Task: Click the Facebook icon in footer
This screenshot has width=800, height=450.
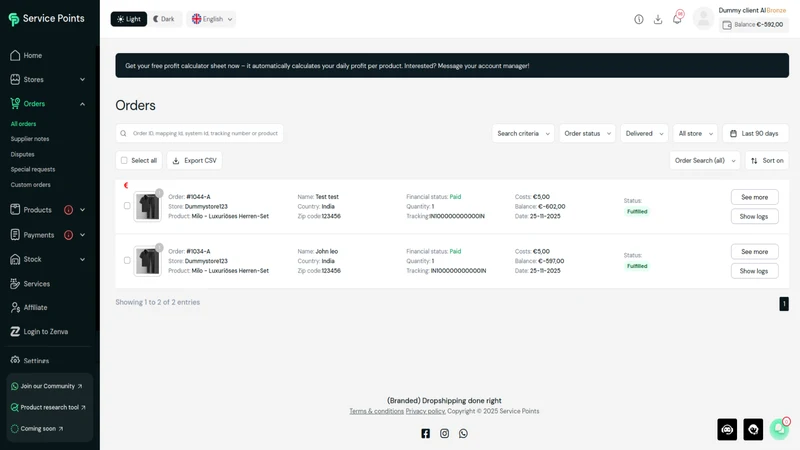Action: coord(425,433)
